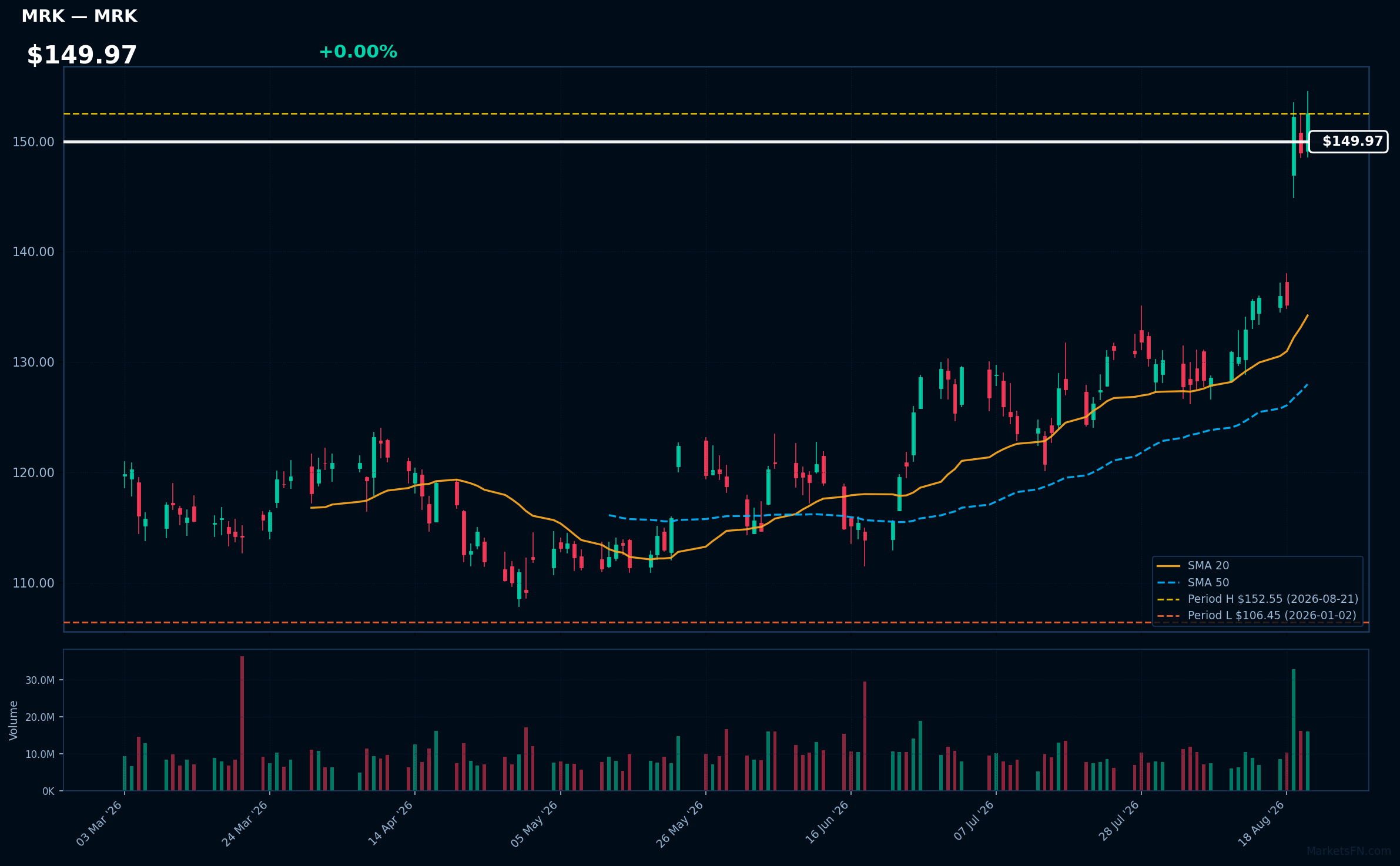Click the 140.00 price axis label
This screenshot has height=866, width=1400.
click(34, 252)
